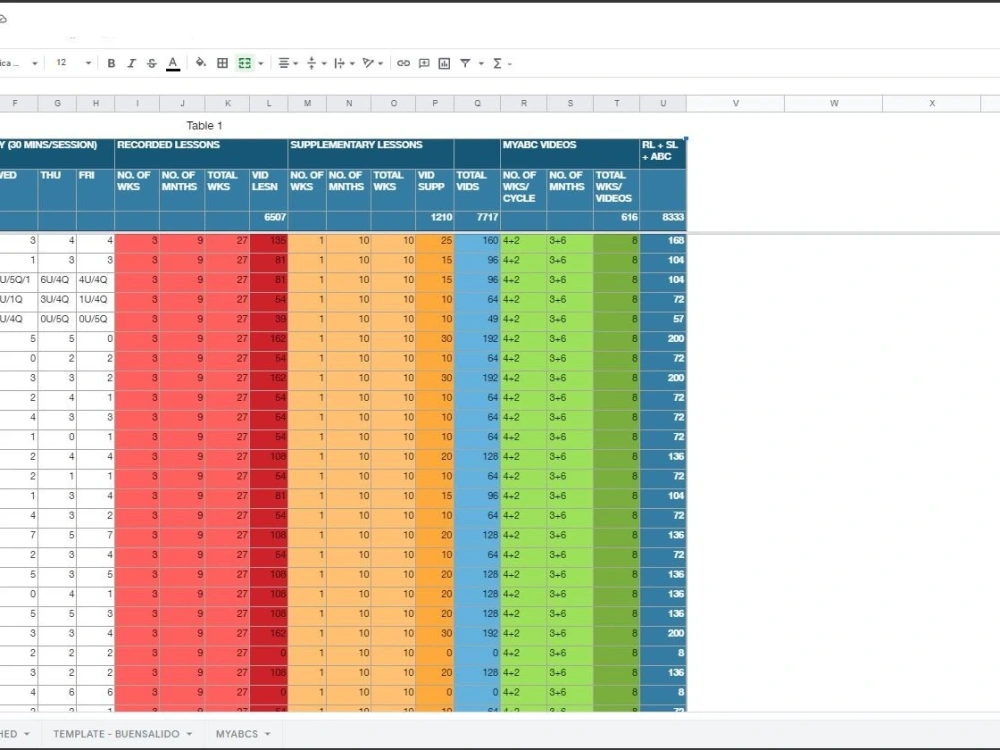Open the fill color paint bucket
The image size is (1000, 750).
[201, 62]
